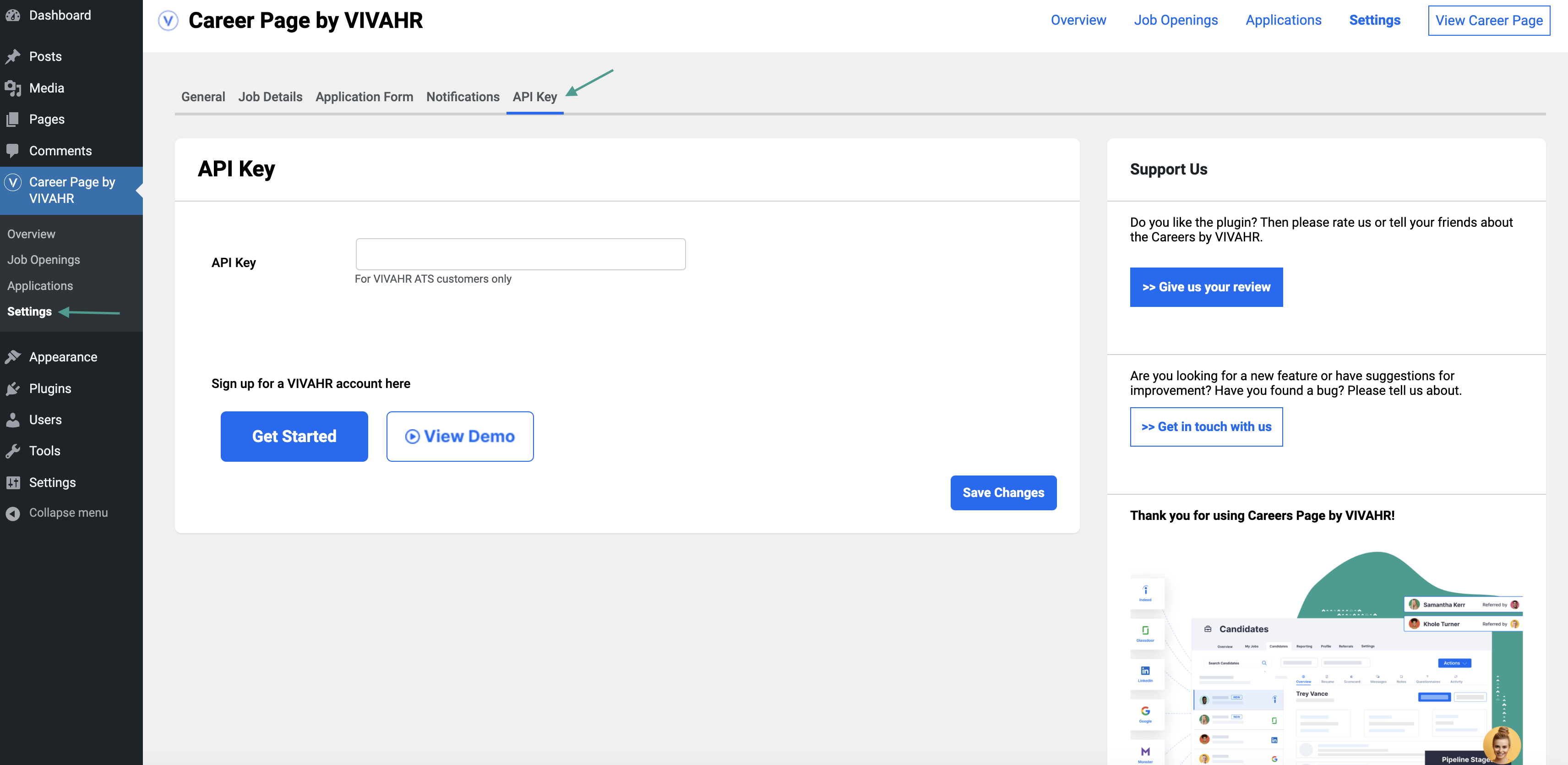This screenshot has width=1568, height=765.
Task: Click Get in touch with us button
Action: point(1206,427)
